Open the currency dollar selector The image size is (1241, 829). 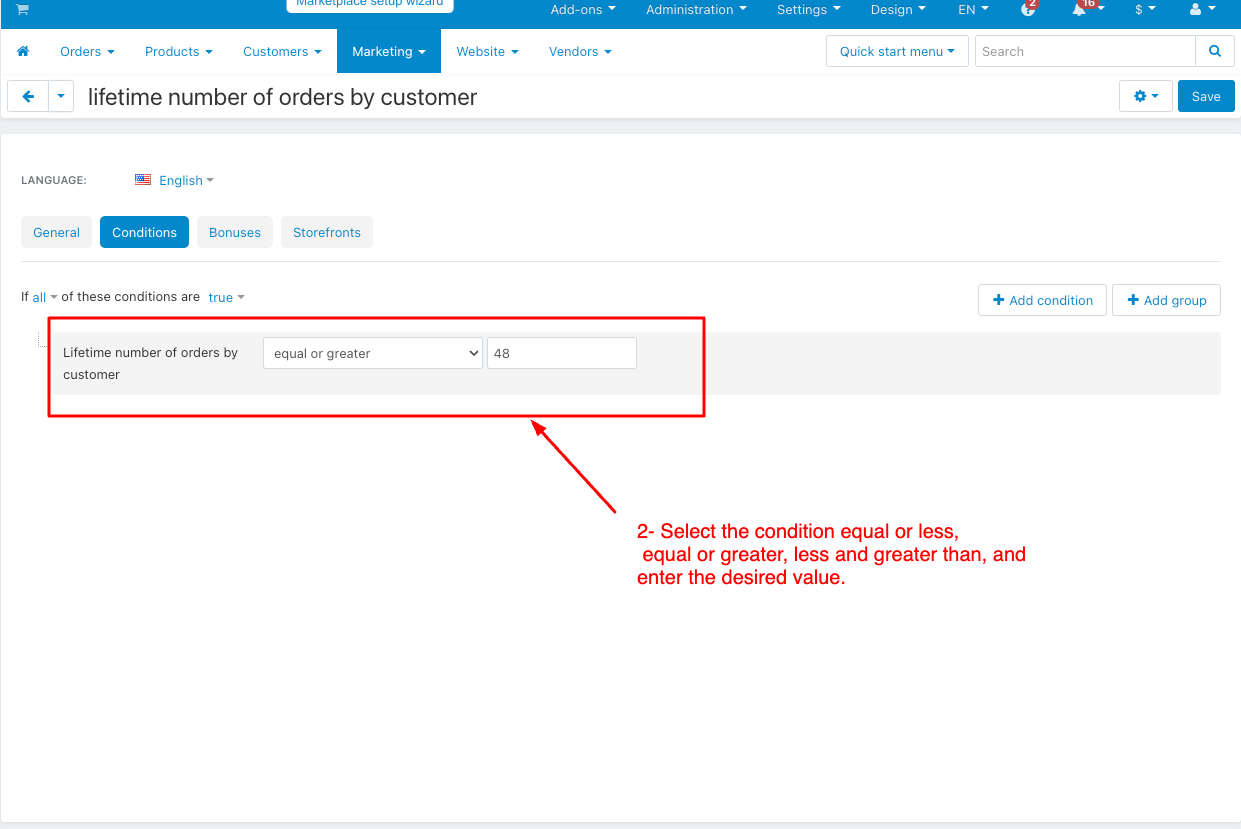(1144, 9)
